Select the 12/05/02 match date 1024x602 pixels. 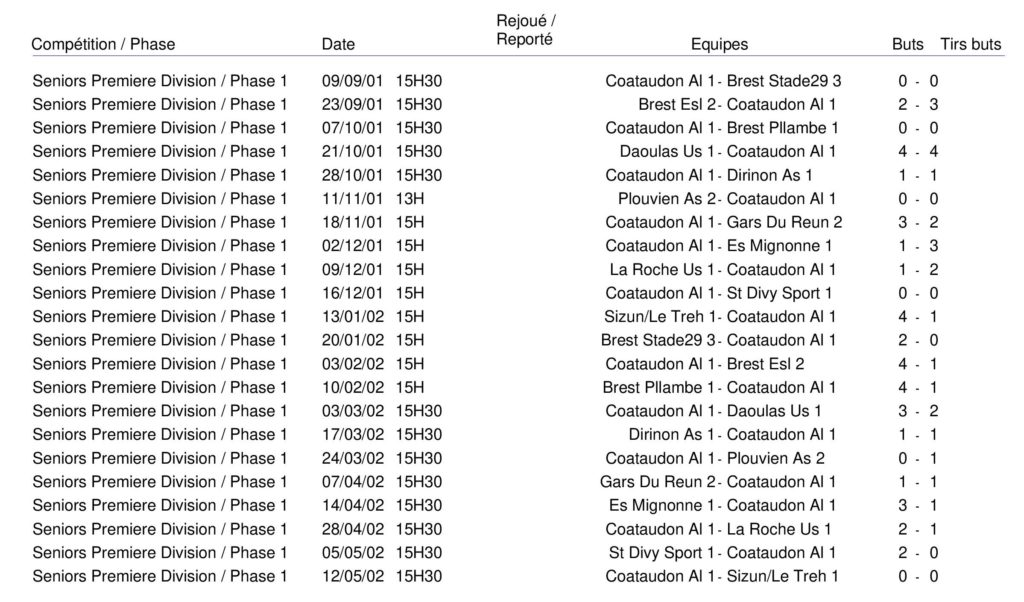[x=352, y=576]
